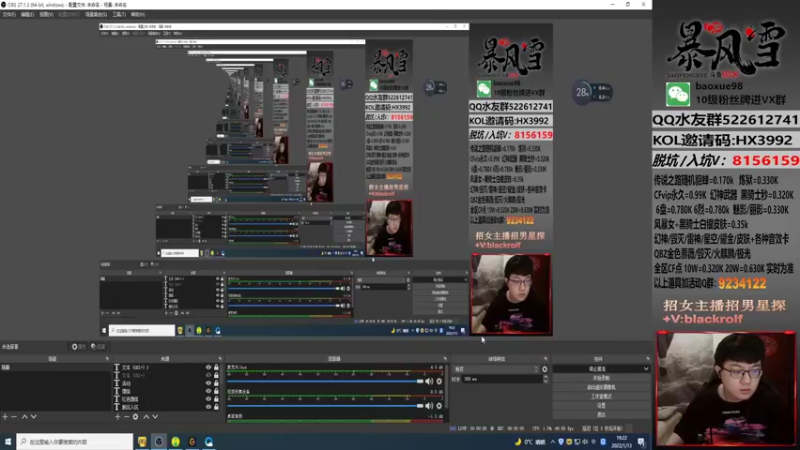Toggle visibility of the last source row
This screenshot has width=800, height=450.
[x=208, y=407]
